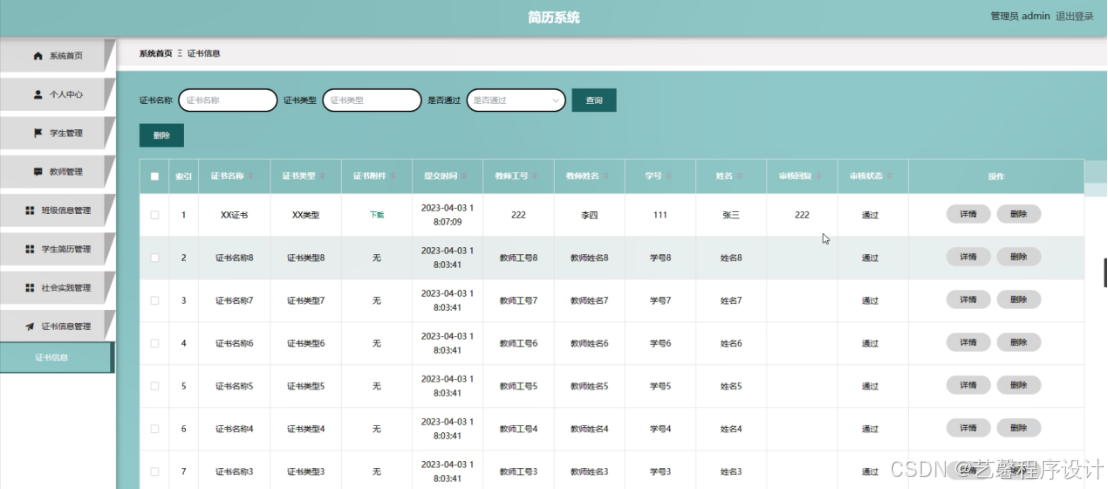Open 详情 for 证书名称5 row
1108x489 pixels.
coord(968,385)
